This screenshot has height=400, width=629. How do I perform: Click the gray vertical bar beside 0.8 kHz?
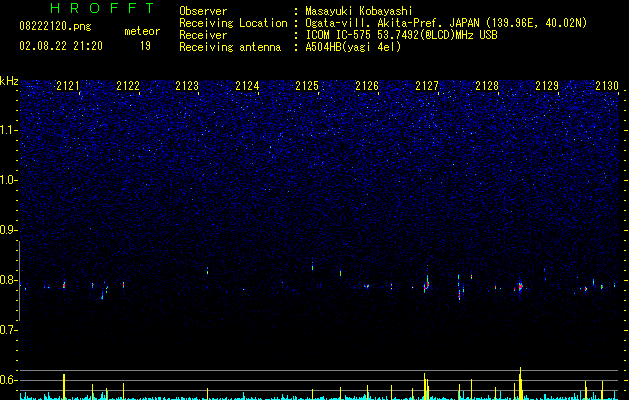(19, 281)
